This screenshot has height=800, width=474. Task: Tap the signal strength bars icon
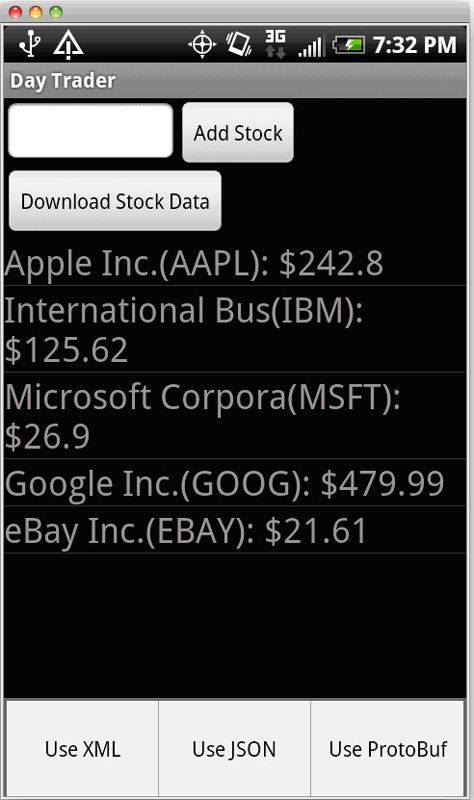311,46
